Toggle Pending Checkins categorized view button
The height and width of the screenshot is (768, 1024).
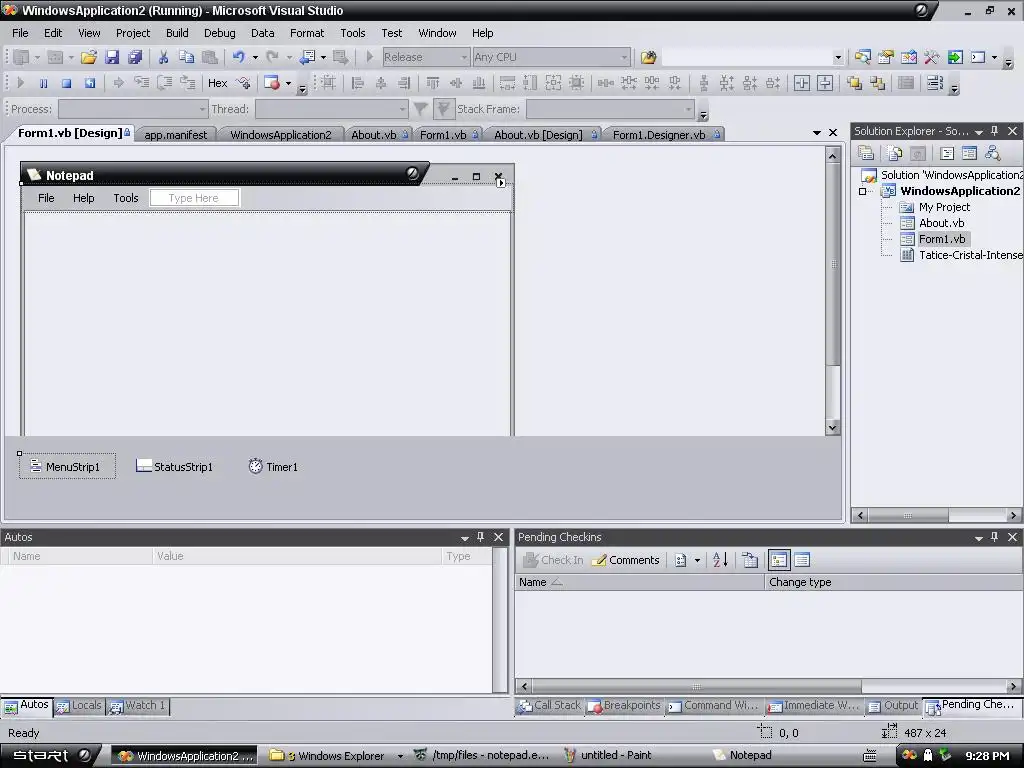tap(778, 560)
